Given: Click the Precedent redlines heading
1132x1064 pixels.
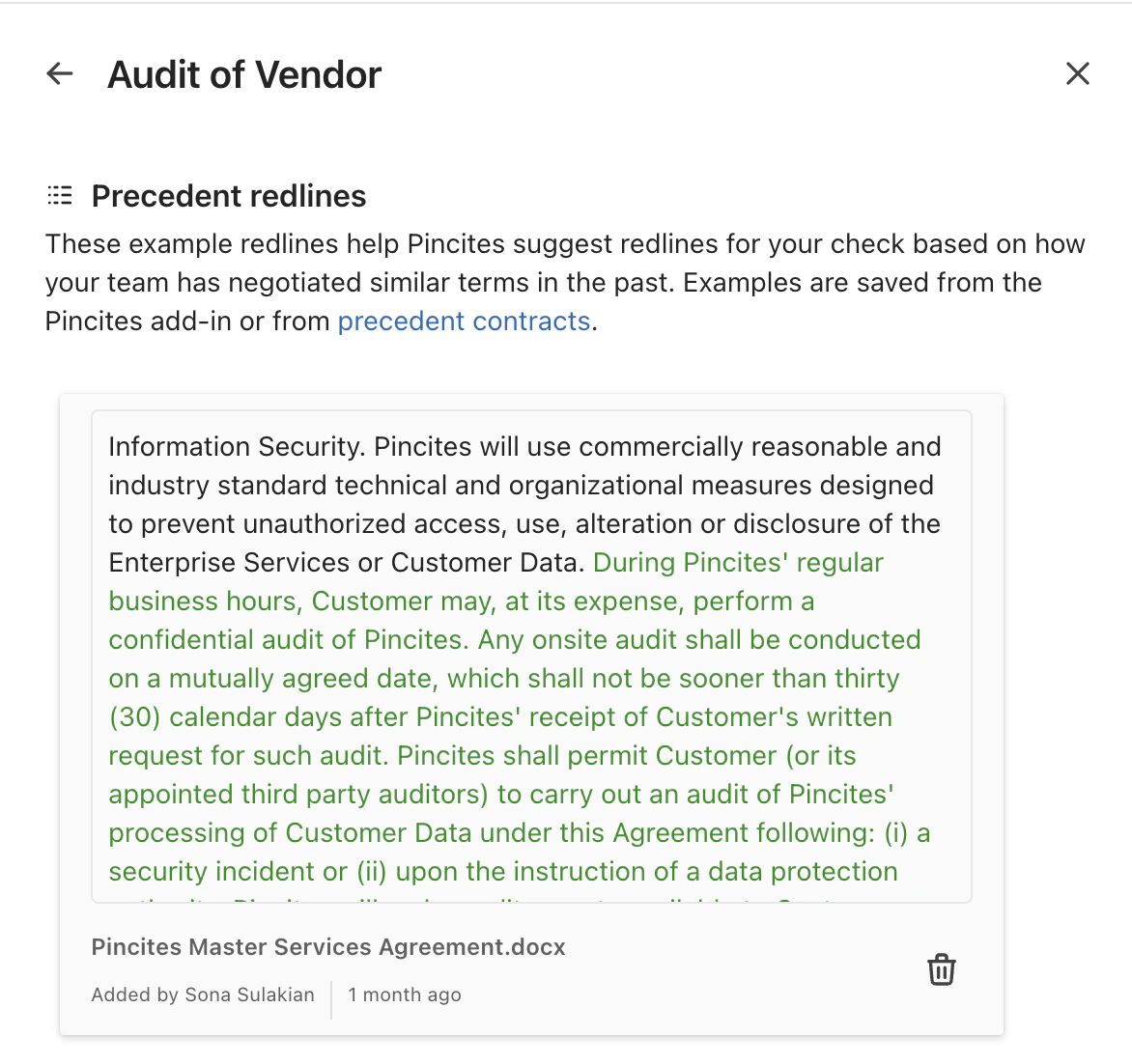Looking at the screenshot, I should (229, 196).
